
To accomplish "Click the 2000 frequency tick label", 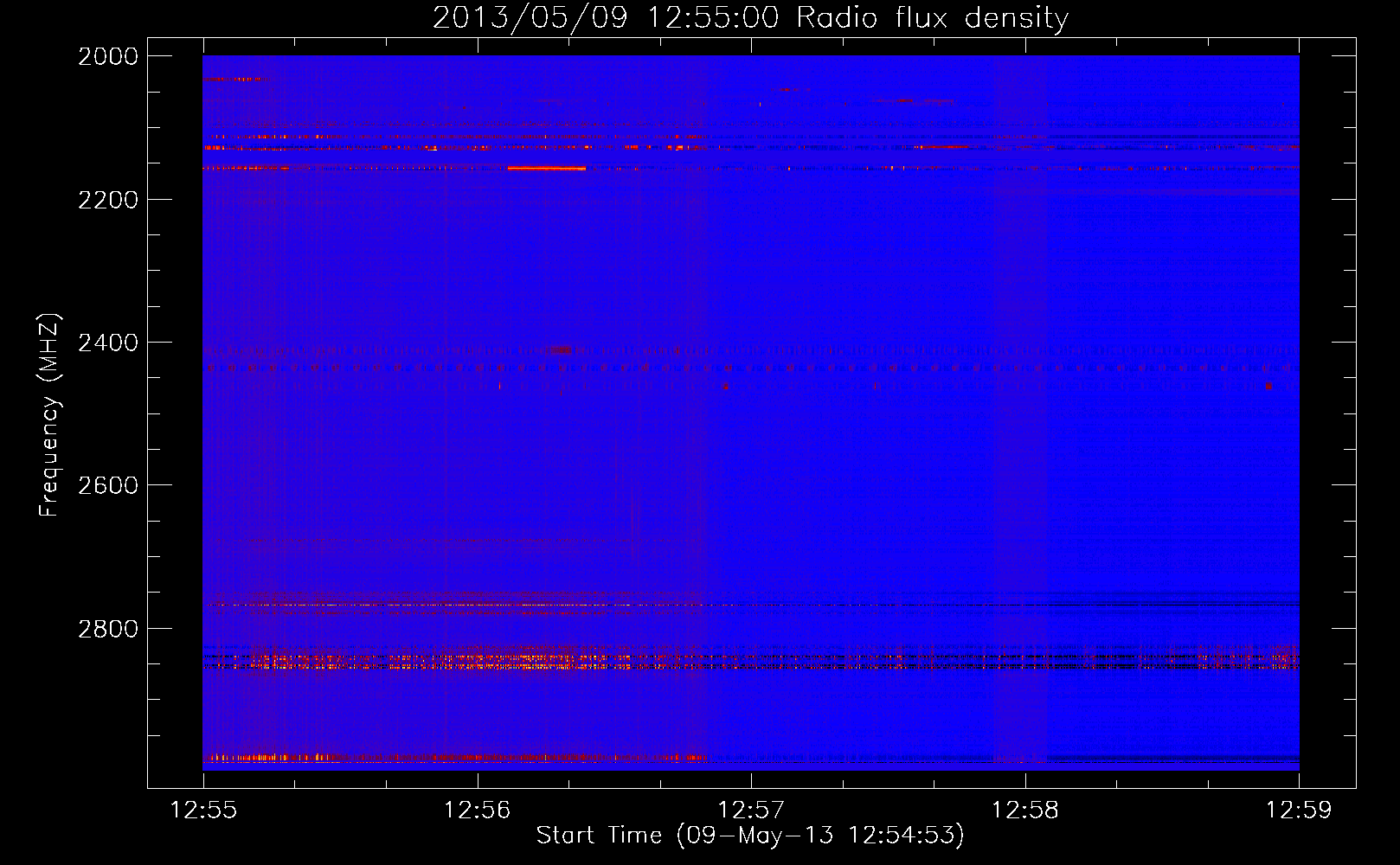I will [108, 56].
